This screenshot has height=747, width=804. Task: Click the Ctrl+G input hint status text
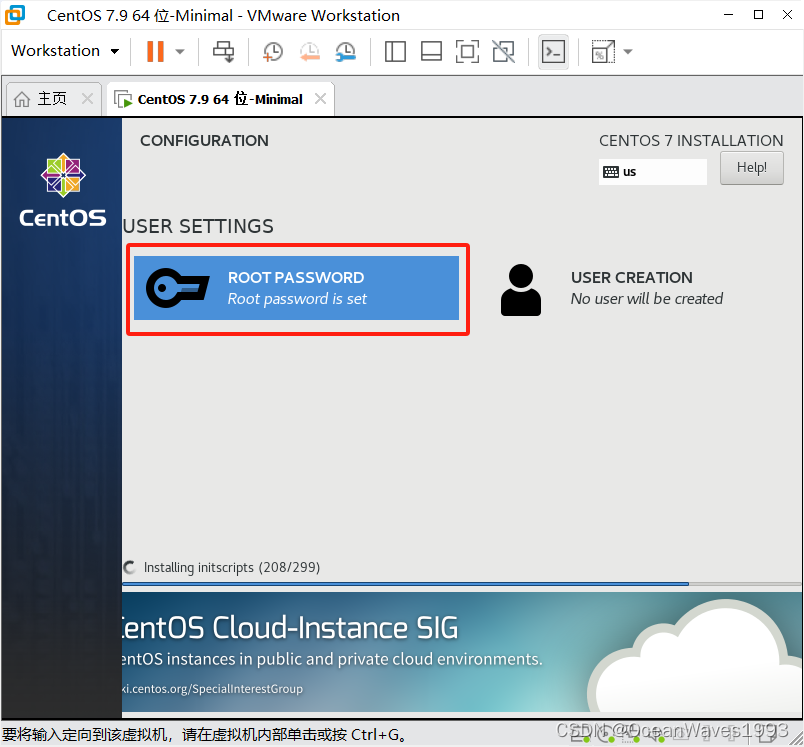[x=205, y=735]
